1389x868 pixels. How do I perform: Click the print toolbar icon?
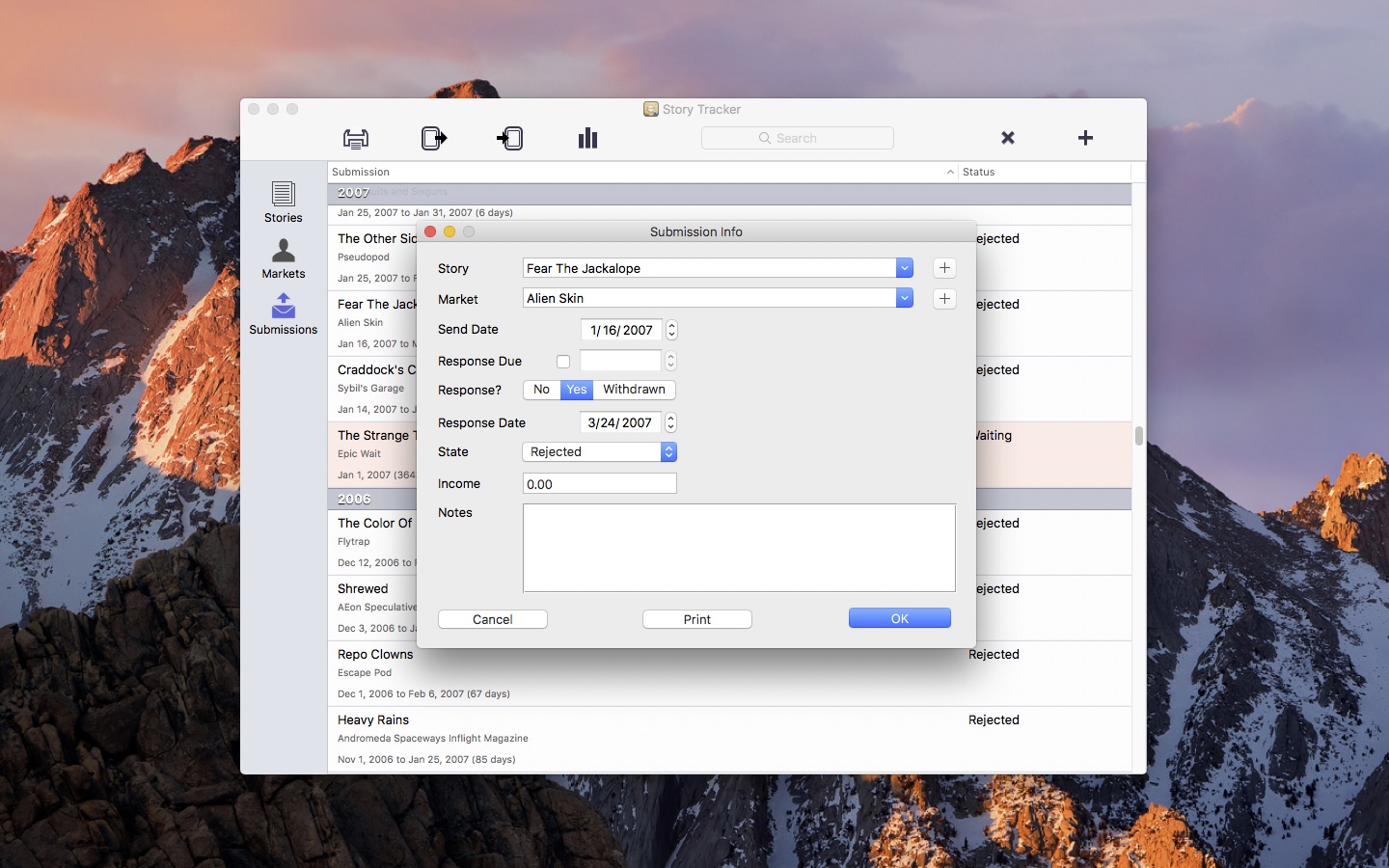click(x=356, y=139)
